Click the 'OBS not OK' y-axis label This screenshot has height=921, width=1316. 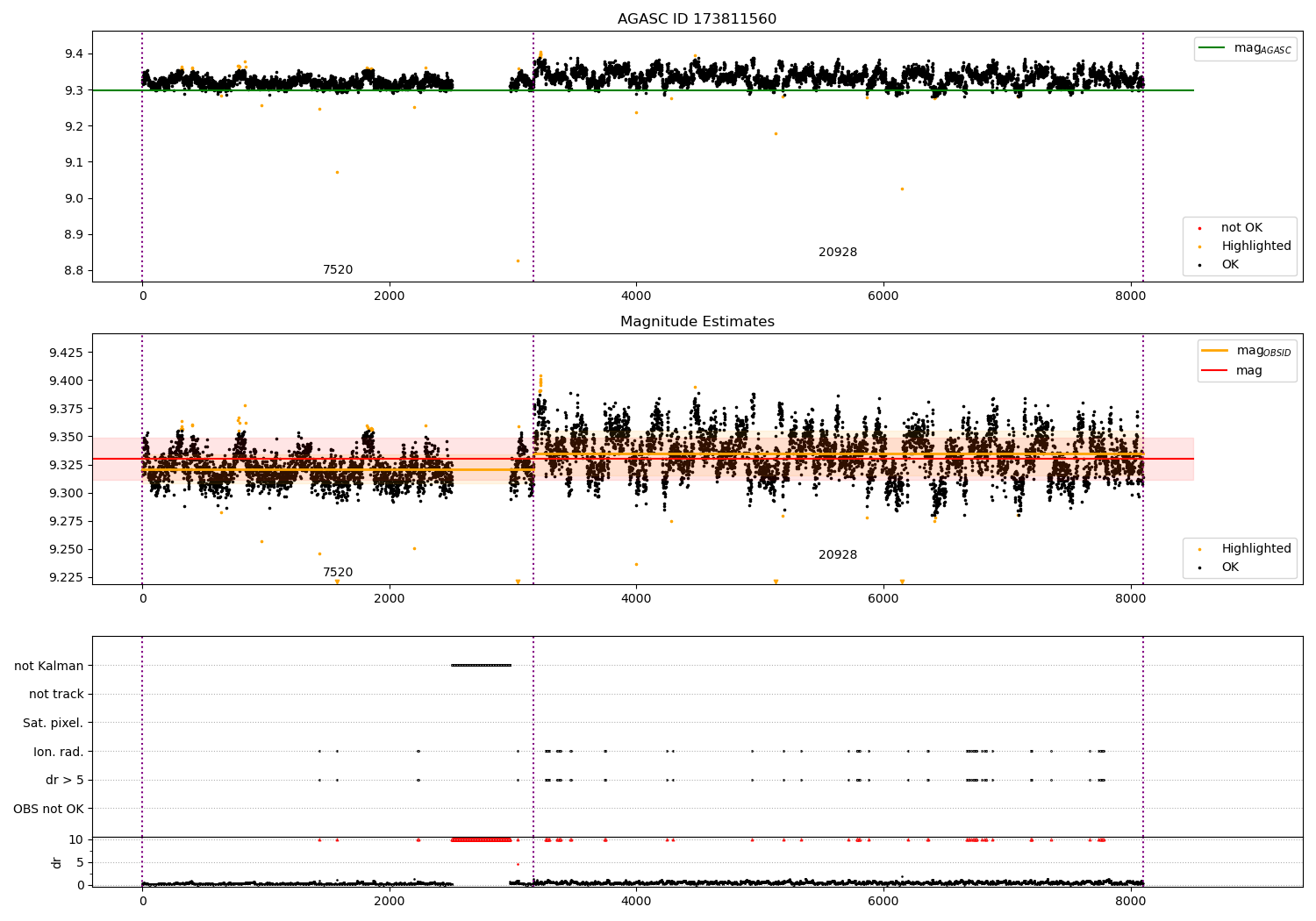coord(48,809)
